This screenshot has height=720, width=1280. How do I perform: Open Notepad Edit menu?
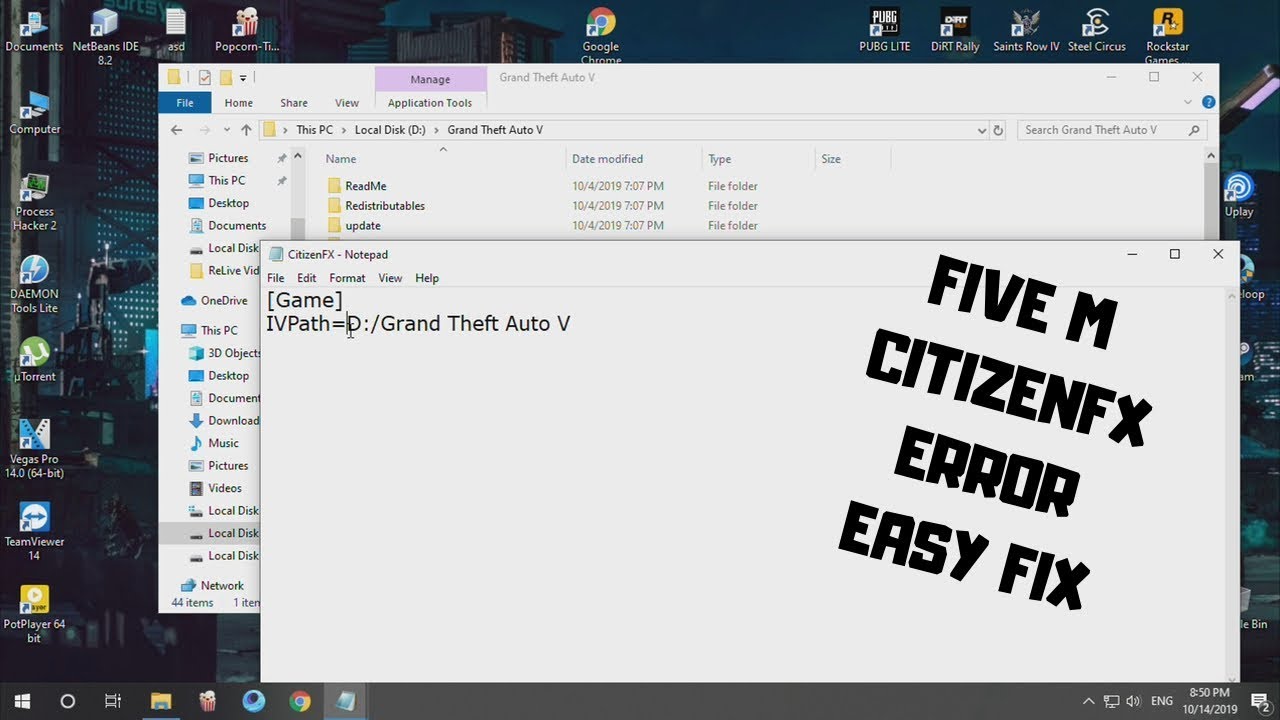point(306,278)
